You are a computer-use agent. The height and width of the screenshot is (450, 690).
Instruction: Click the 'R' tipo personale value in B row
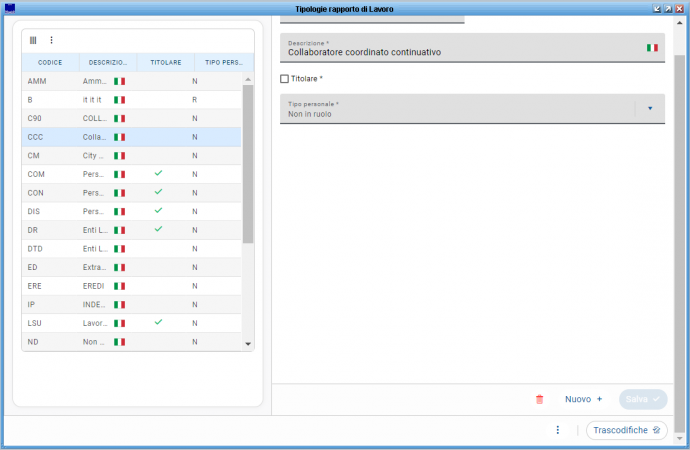click(195, 100)
